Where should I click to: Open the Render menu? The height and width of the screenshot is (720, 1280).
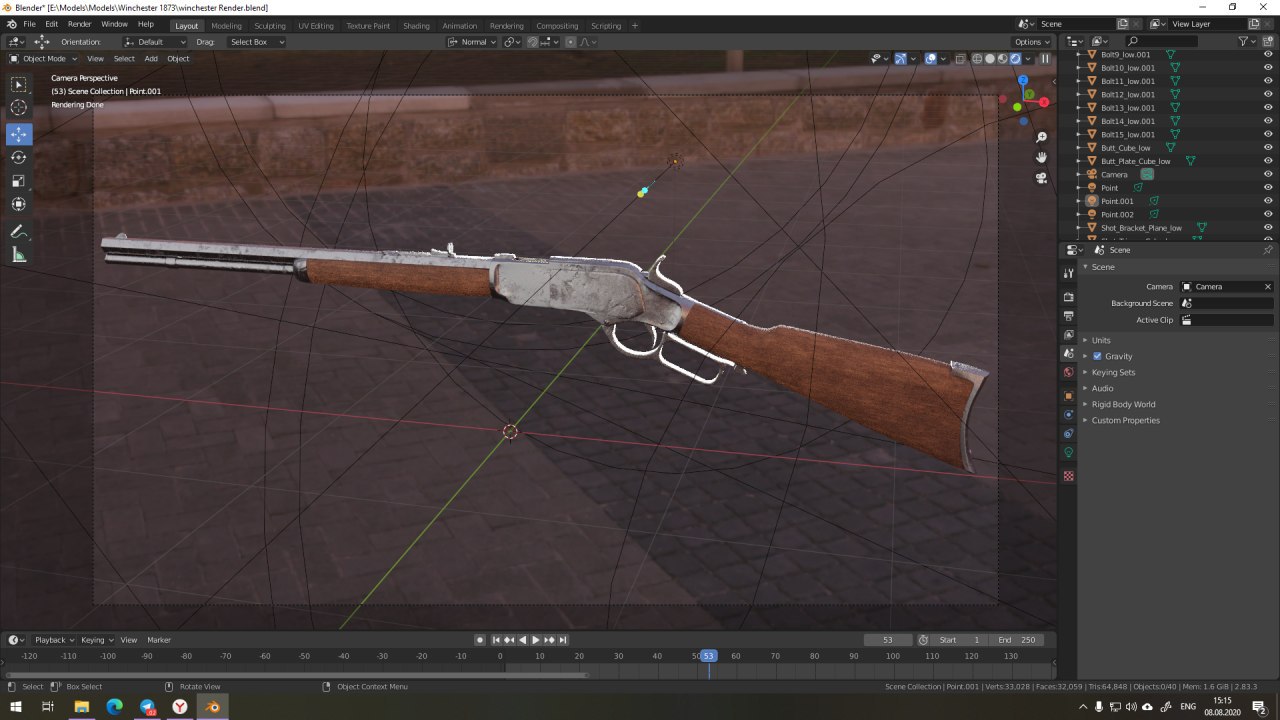click(79, 24)
